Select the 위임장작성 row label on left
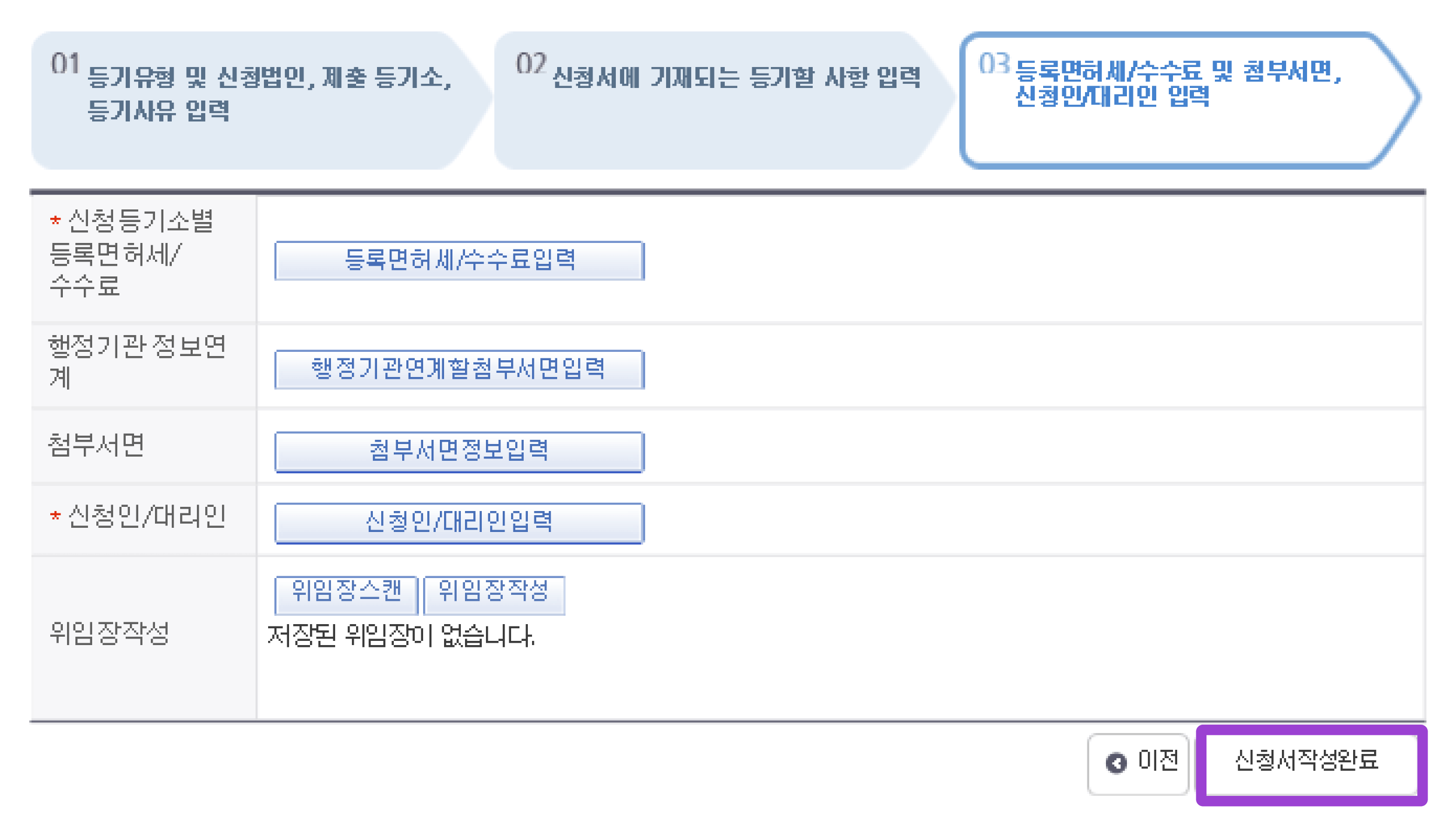Viewport: 1456px width, 821px height. [110, 633]
